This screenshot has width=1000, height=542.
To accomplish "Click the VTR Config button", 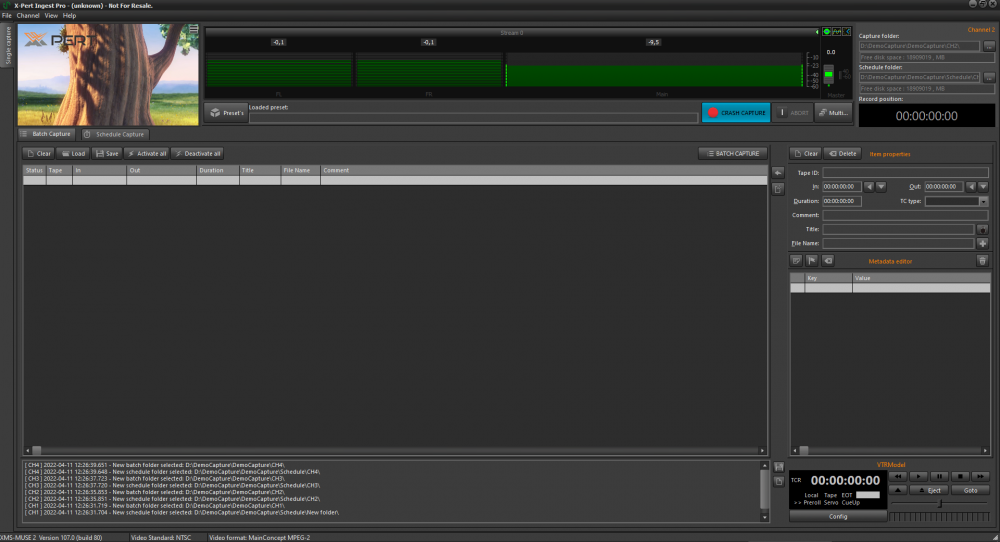I will click(837, 516).
